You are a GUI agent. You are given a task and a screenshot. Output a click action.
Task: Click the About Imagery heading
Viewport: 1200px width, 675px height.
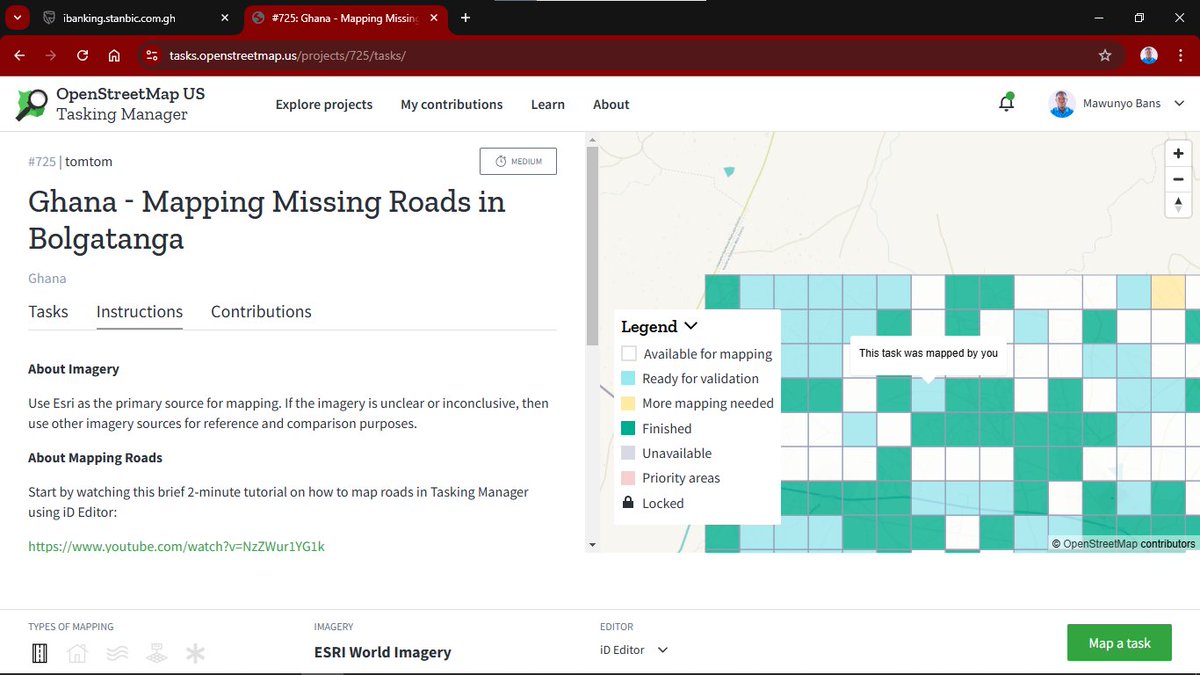(x=73, y=369)
